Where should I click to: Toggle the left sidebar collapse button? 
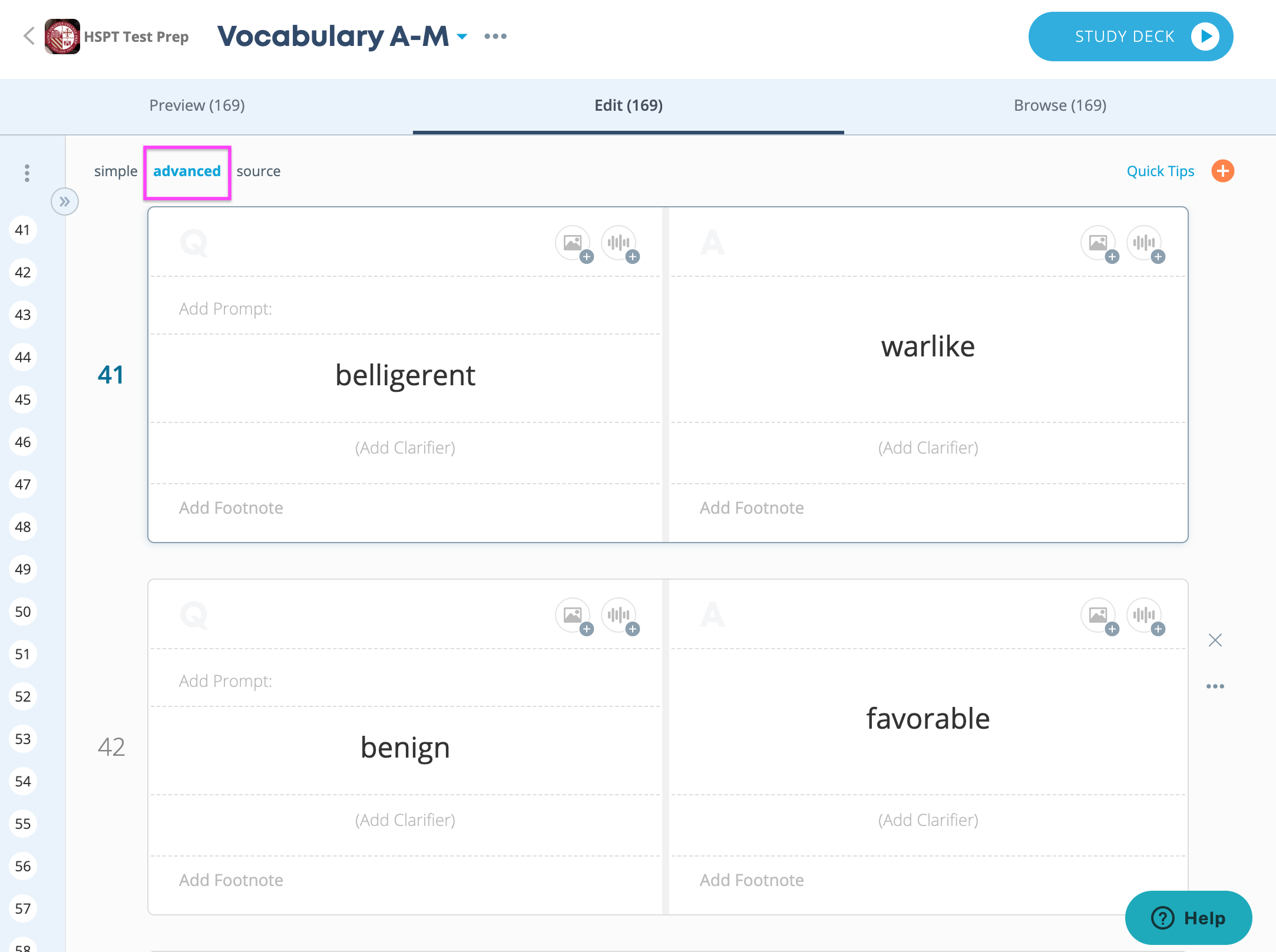63,201
